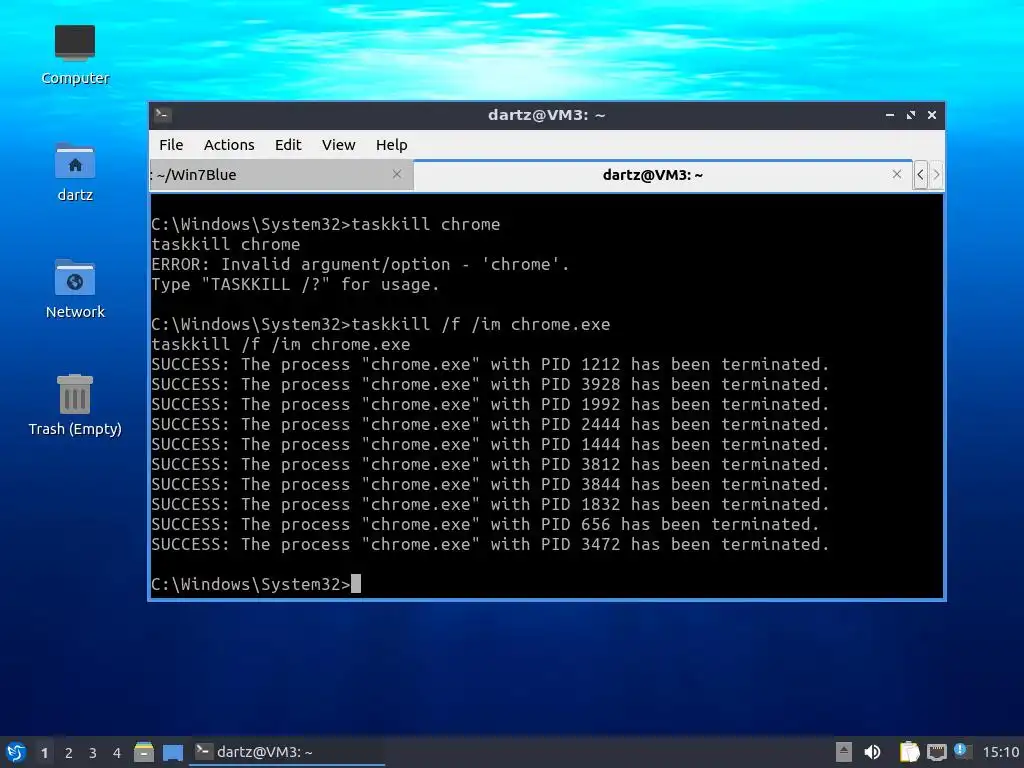
Task: Click the 'C:\Windows\System32>taskkill /f /im chrome.exe' command line
Action: click(x=381, y=325)
